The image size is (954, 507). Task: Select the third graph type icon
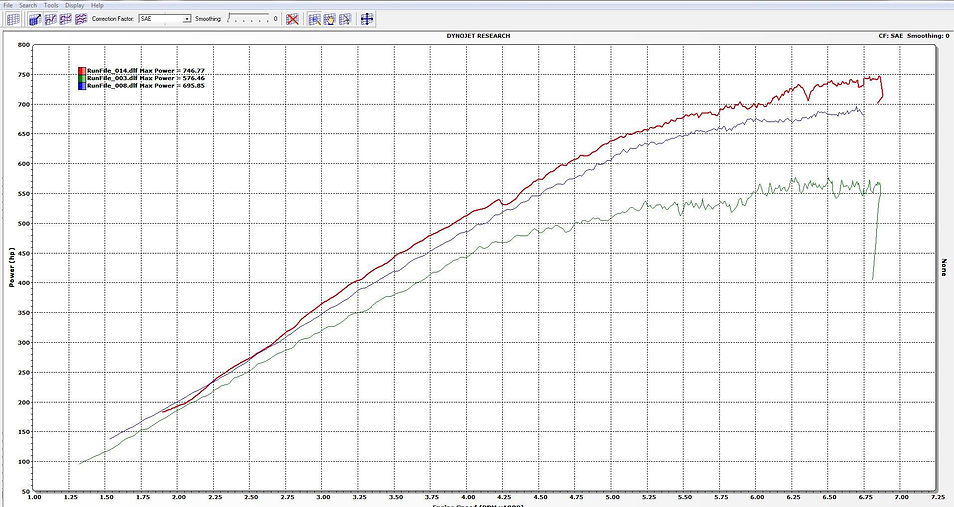(x=66, y=19)
